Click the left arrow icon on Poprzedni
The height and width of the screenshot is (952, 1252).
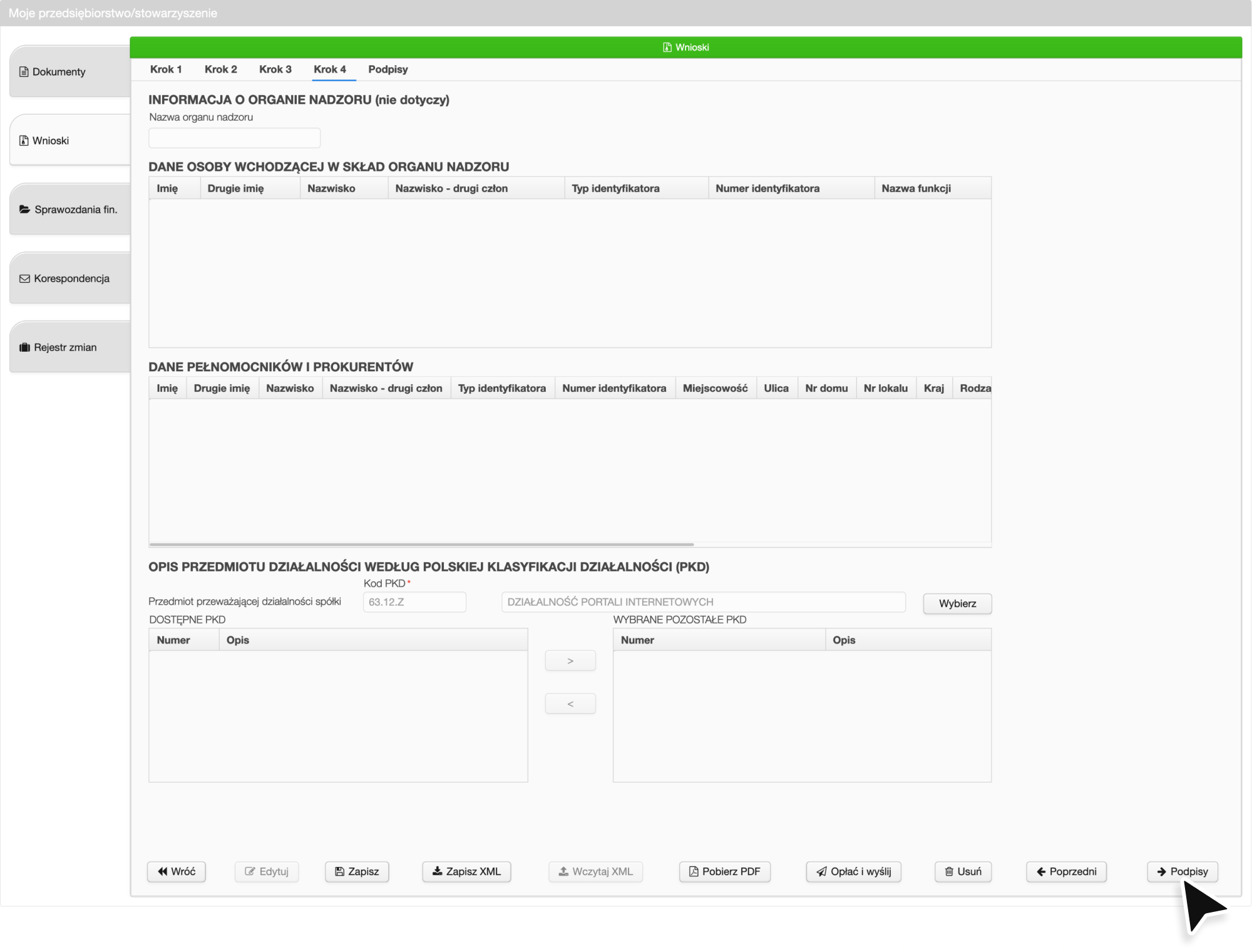coord(1042,871)
